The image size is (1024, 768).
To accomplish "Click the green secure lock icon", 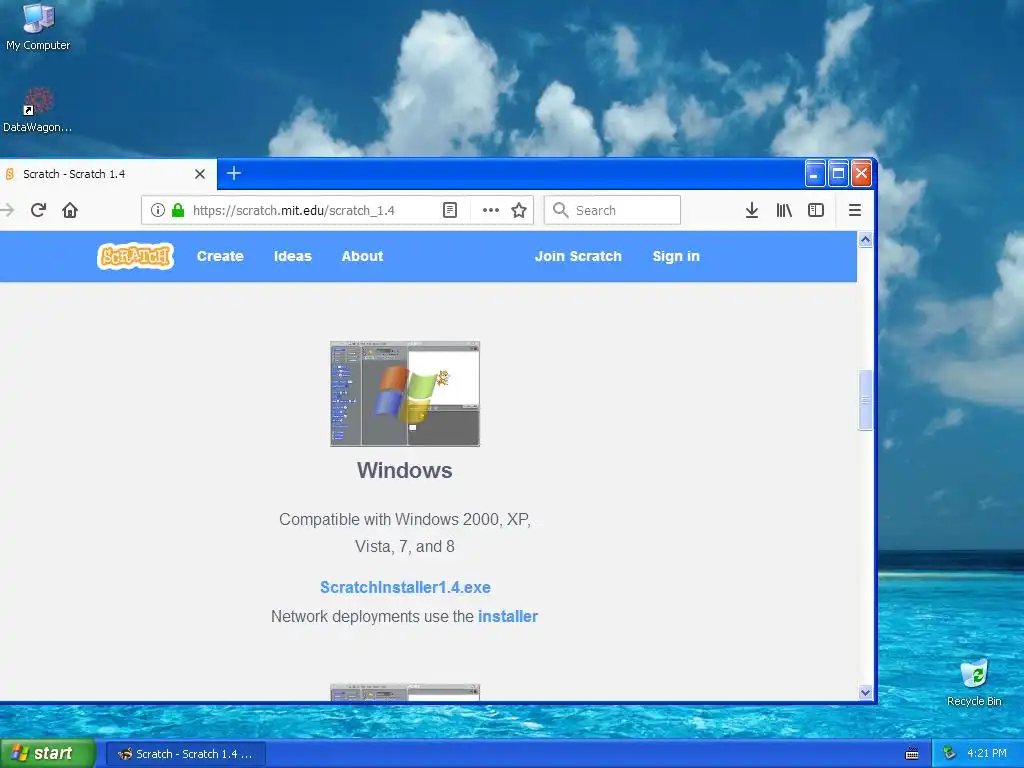I will tap(178, 210).
